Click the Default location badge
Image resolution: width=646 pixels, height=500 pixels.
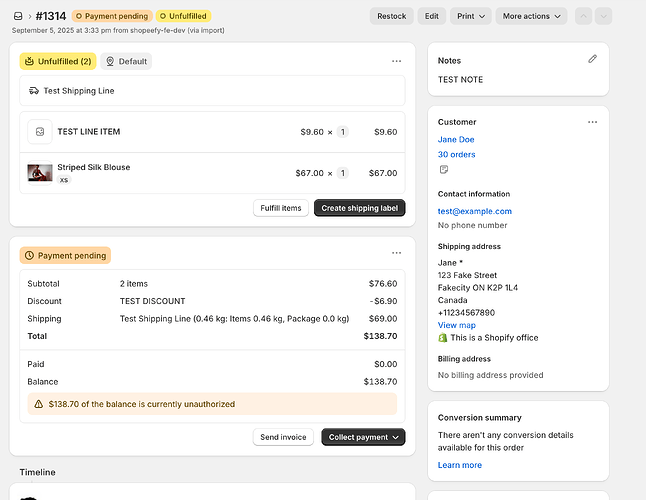click(x=126, y=61)
